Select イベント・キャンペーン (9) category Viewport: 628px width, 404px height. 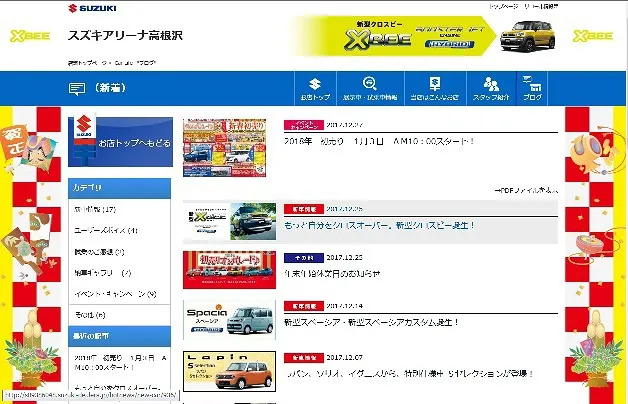[x=115, y=294]
